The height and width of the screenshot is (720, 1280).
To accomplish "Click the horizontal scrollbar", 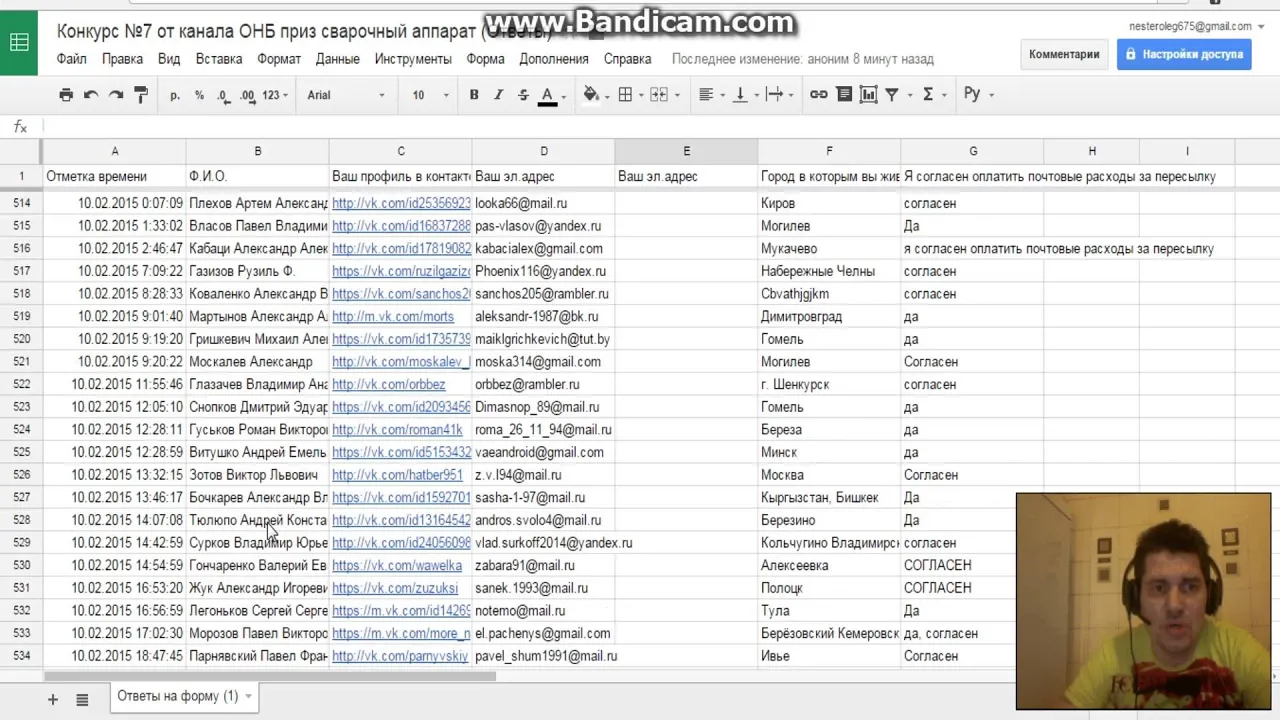I will [270, 677].
